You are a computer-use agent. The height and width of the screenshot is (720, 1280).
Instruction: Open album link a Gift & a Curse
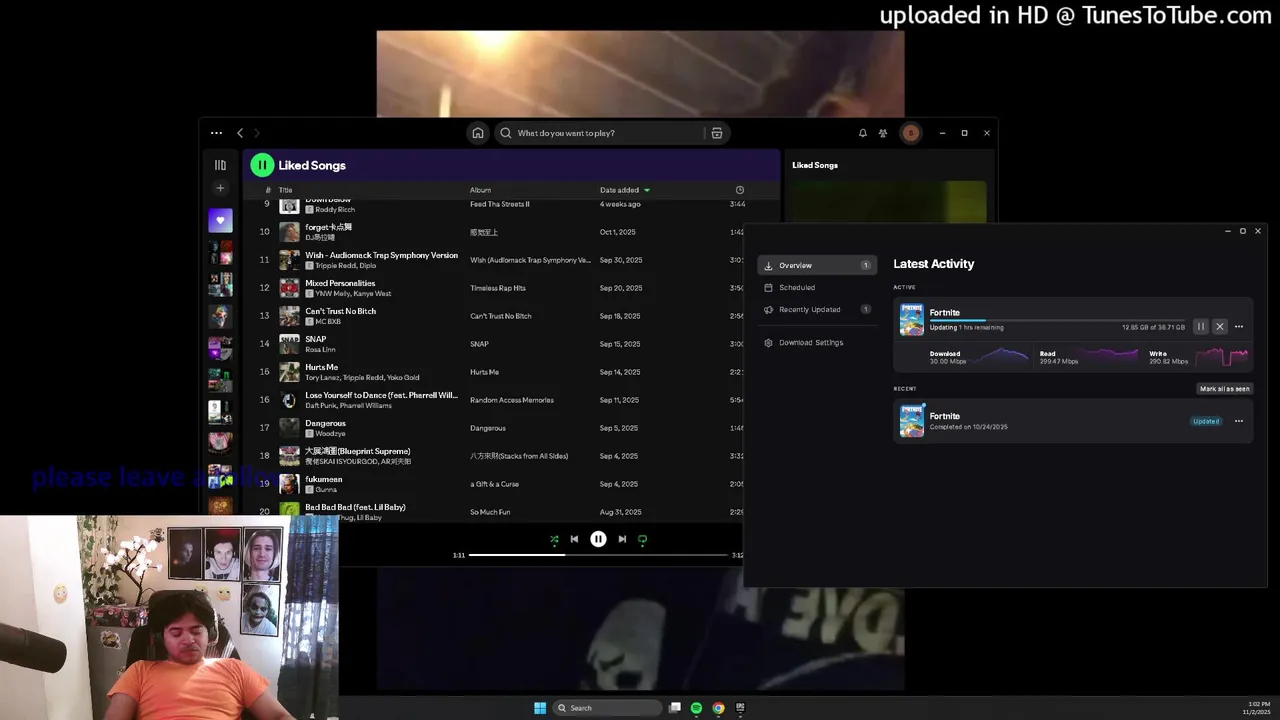(x=495, y=484)
